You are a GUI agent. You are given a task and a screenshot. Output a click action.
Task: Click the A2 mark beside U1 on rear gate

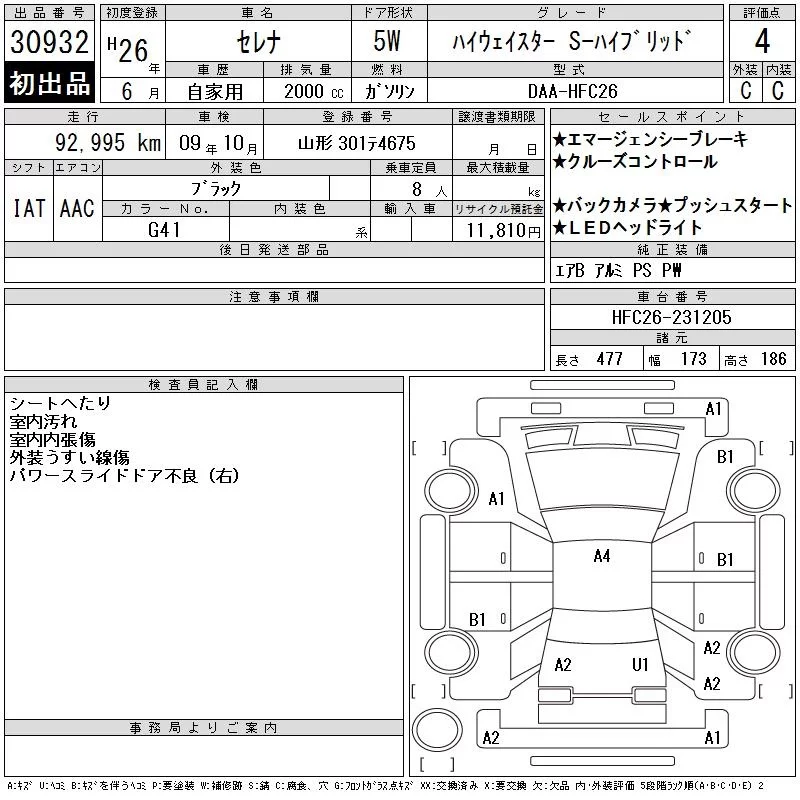click(x=563, y=664)
